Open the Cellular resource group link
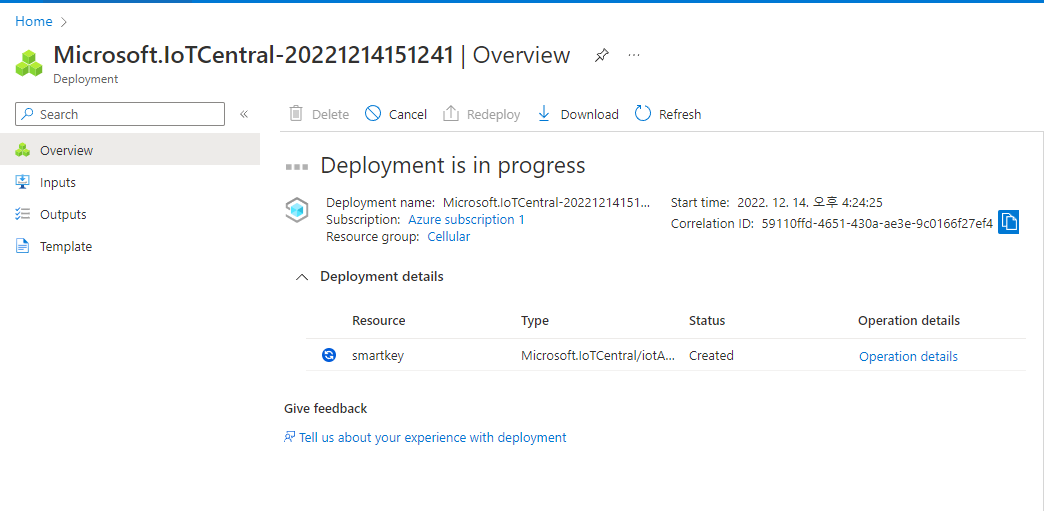This screenshot has width=1044, height=511. (x=449, y=237)
